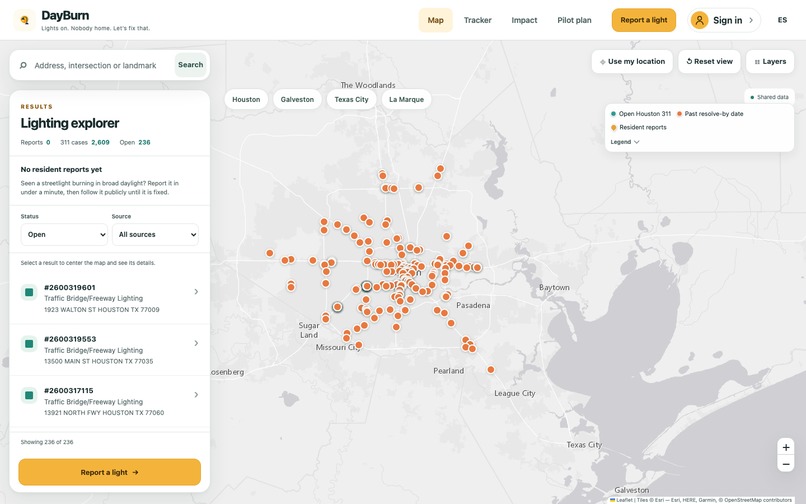806x504 pixels.
Task: Select the '1923 WALTON ST HOUSTON TX 77009' address
Action: 102,310
